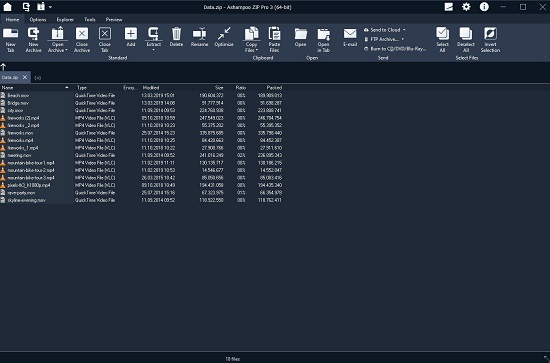Select mountain-bike-tour-1.mp4 file
This screenshot has width=550, height=363.
141,163
